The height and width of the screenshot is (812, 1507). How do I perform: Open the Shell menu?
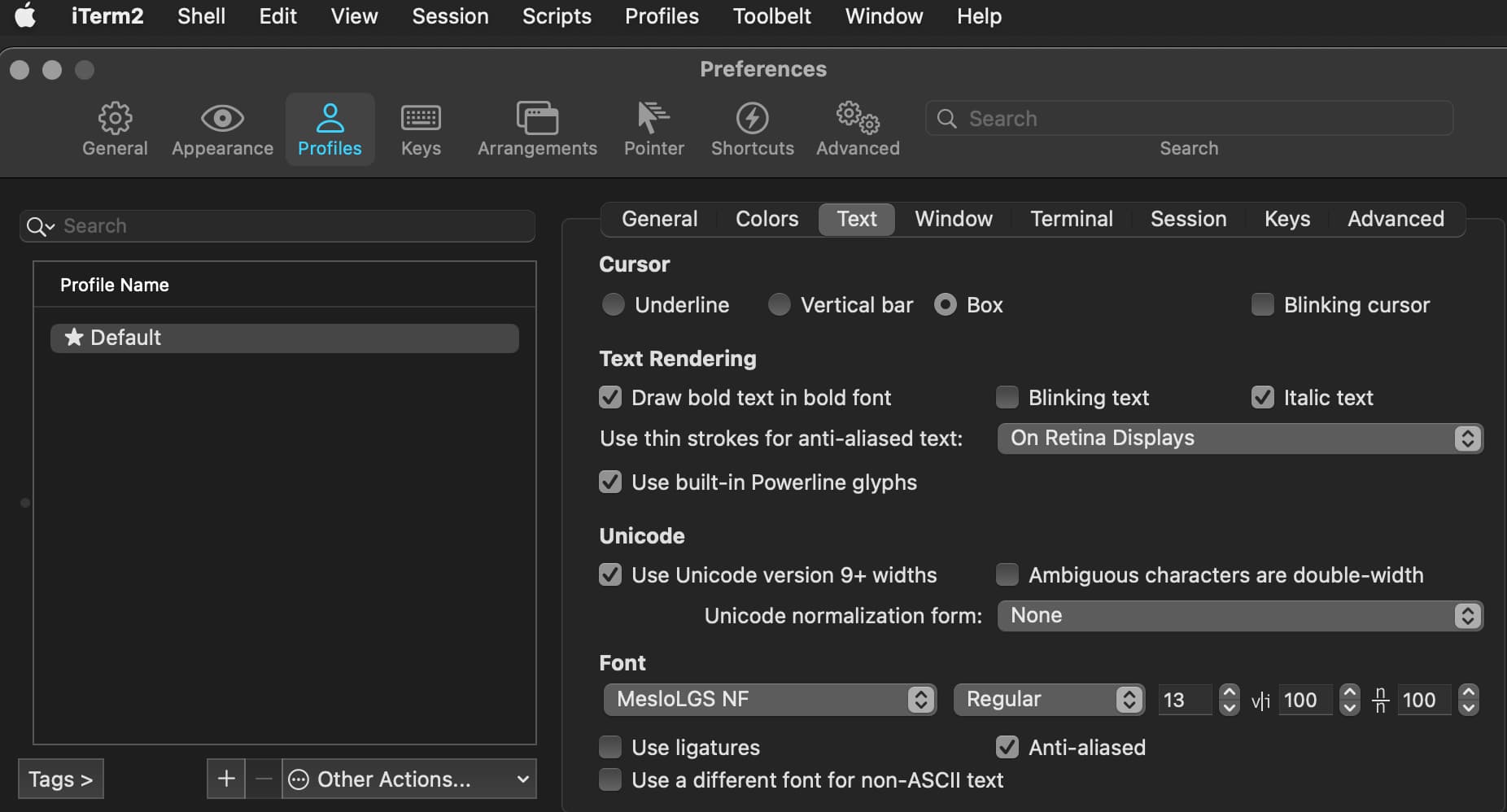point(201,15)
